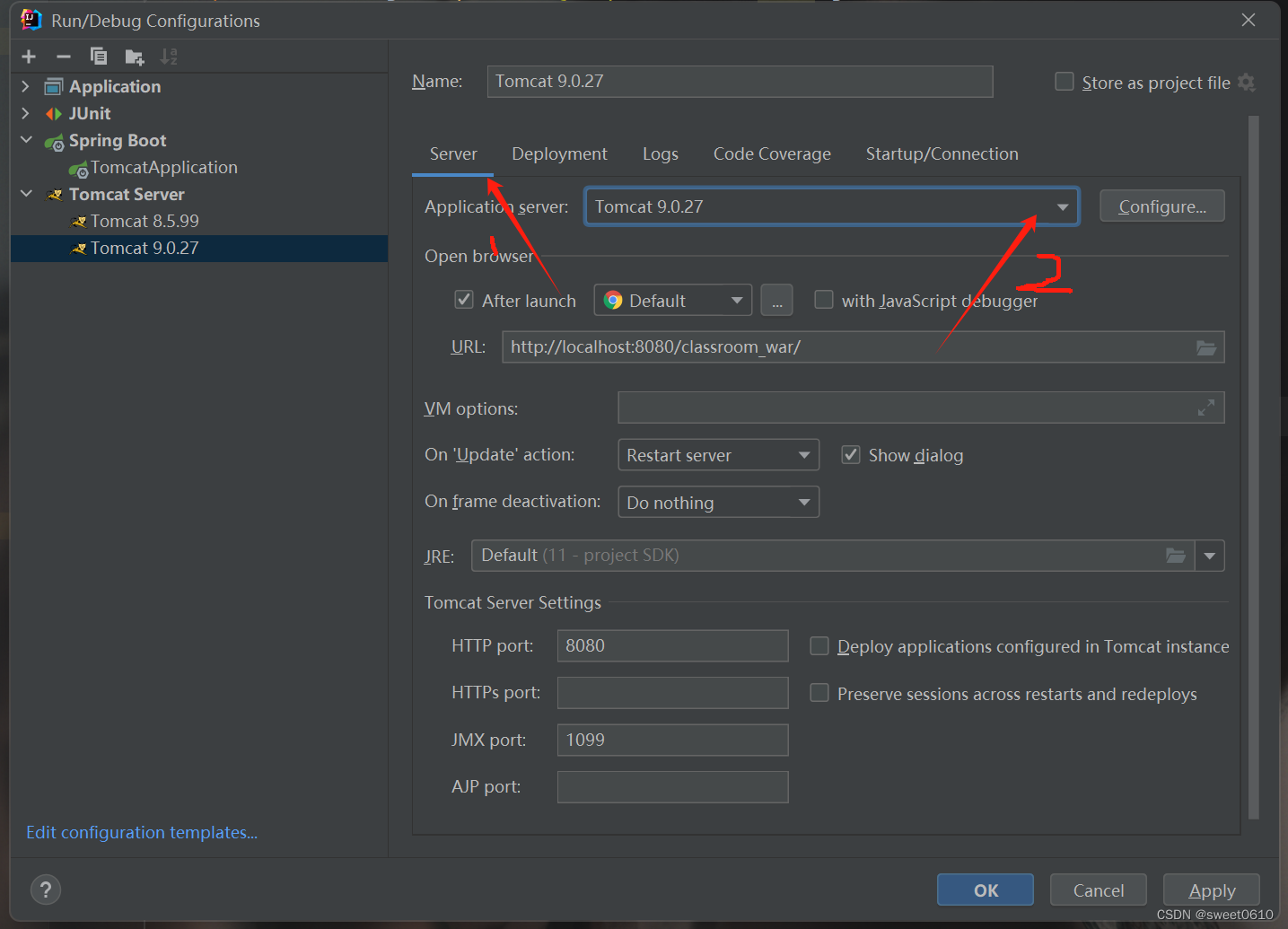
Task: Open the Application server dropdown
Action: pos(831,206)
